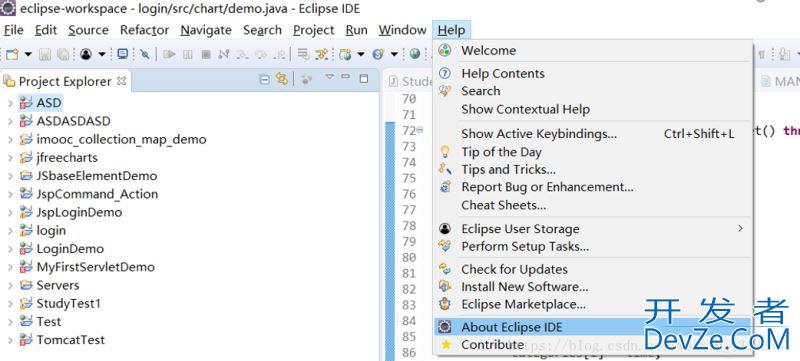The image size is (800, 361).
Task: Expand the ASDASDASD project node
Action: (10, 121)
